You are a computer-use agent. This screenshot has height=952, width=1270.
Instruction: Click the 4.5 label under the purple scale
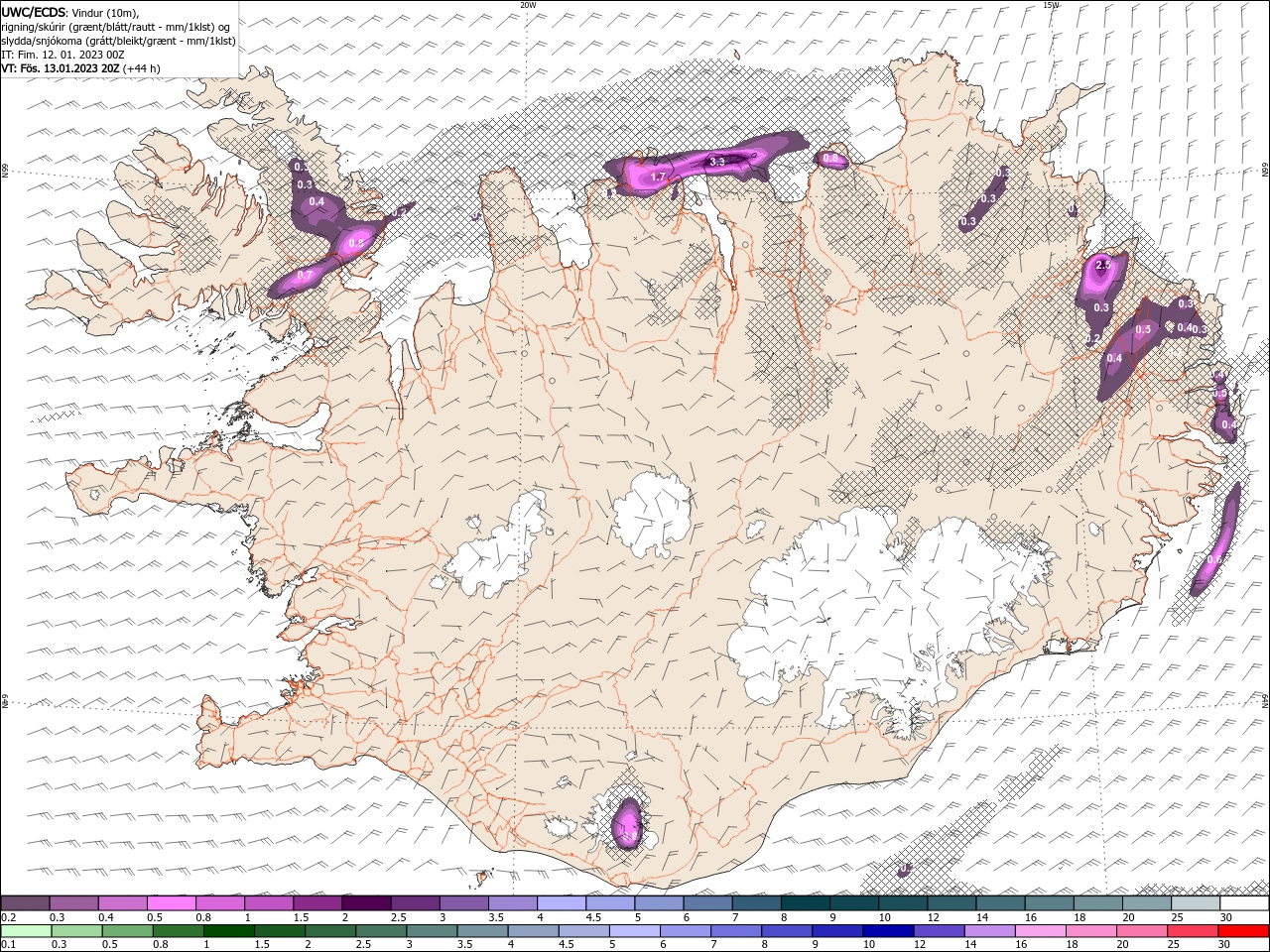point(593,917)
